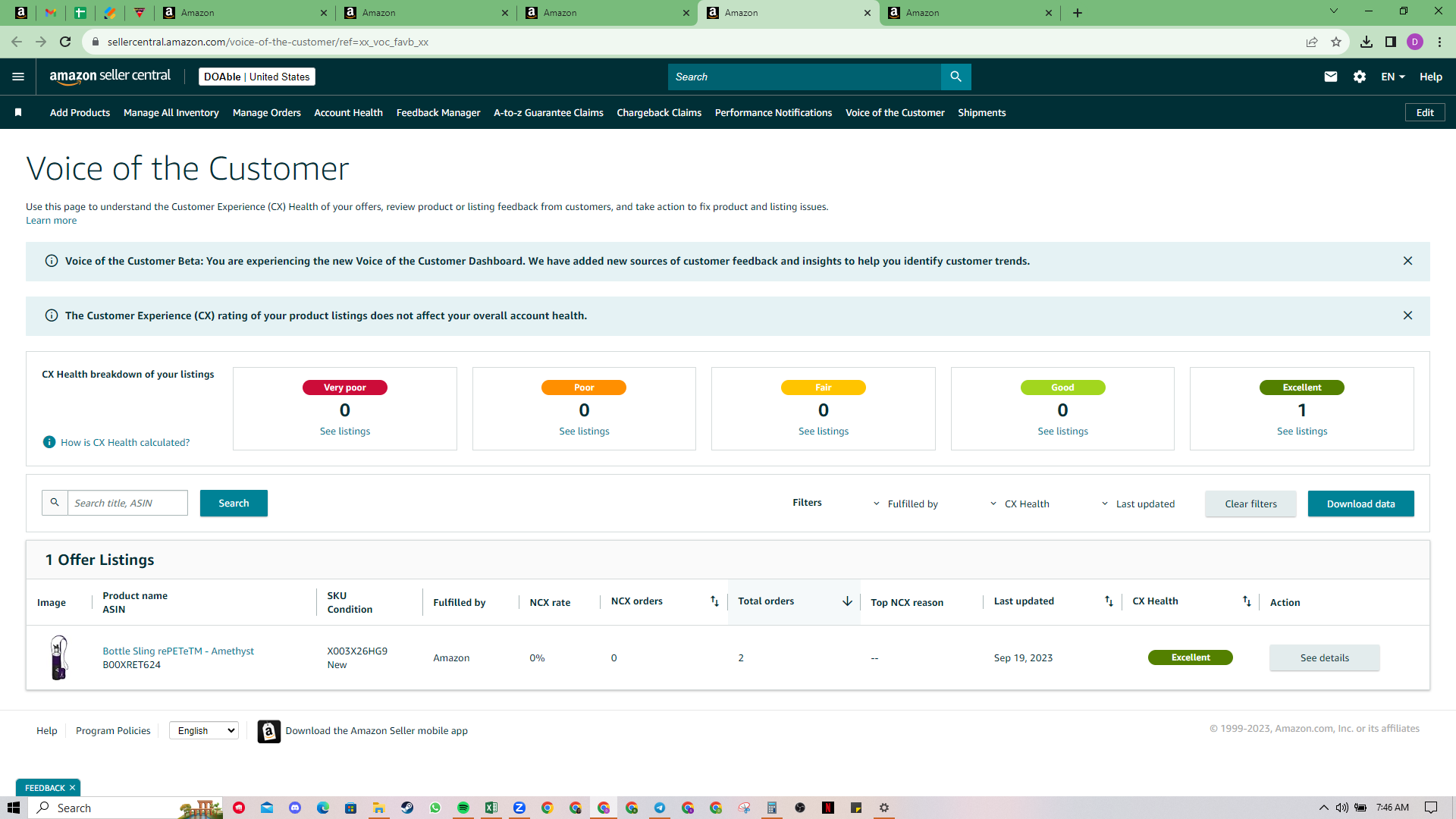Image resolution: width=1456 pixels, height=819 pixels.
Task: Open messages envelope icon
Action: point(1331,77)
